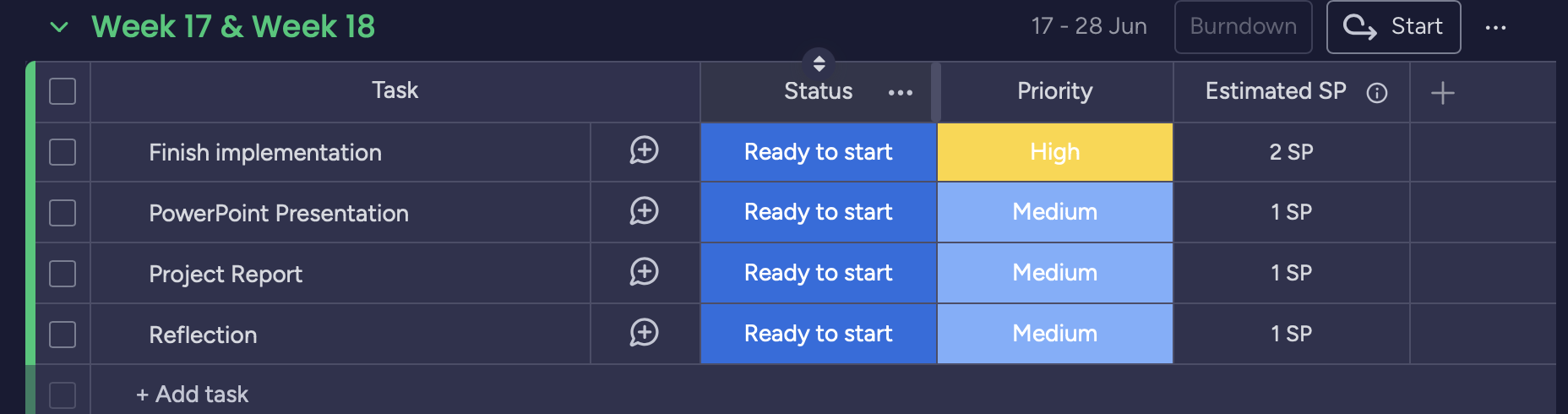This screenshot has width=1568, height=414.
Task: Open Status column three-dot menu
Action: coord(901,92)
